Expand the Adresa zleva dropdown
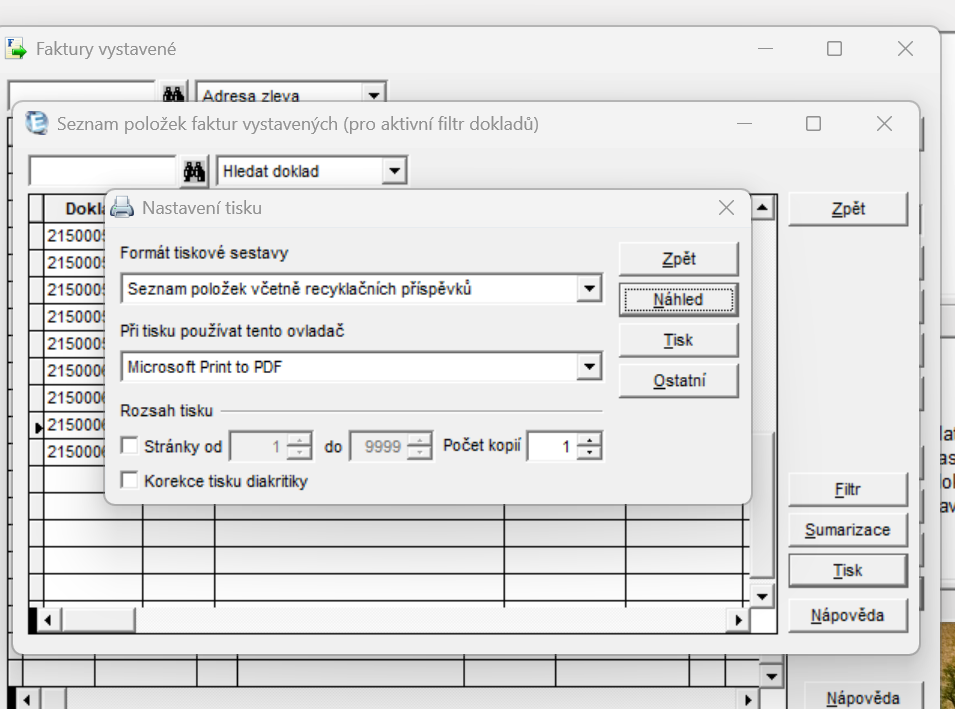This screenshot has height=709, width=955. (374, 96)
